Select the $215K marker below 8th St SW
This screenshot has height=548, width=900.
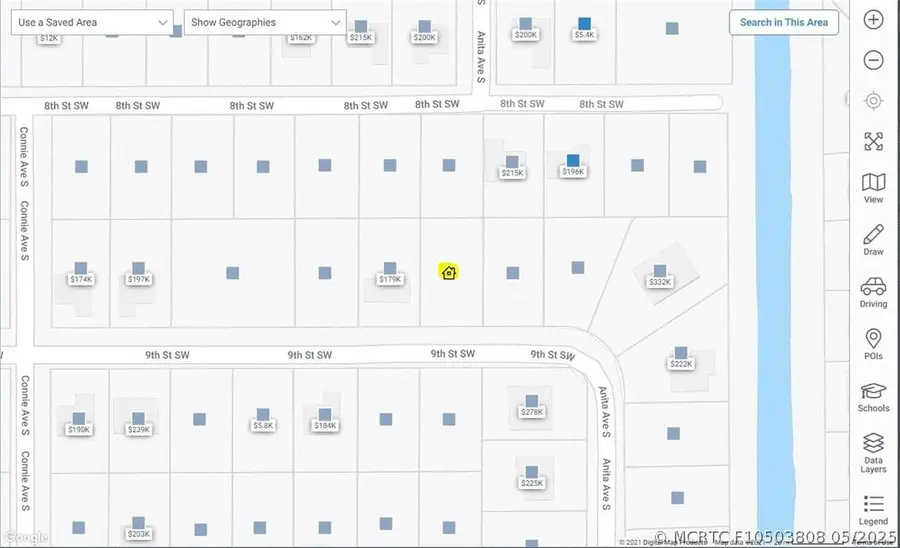pos(512,167)
